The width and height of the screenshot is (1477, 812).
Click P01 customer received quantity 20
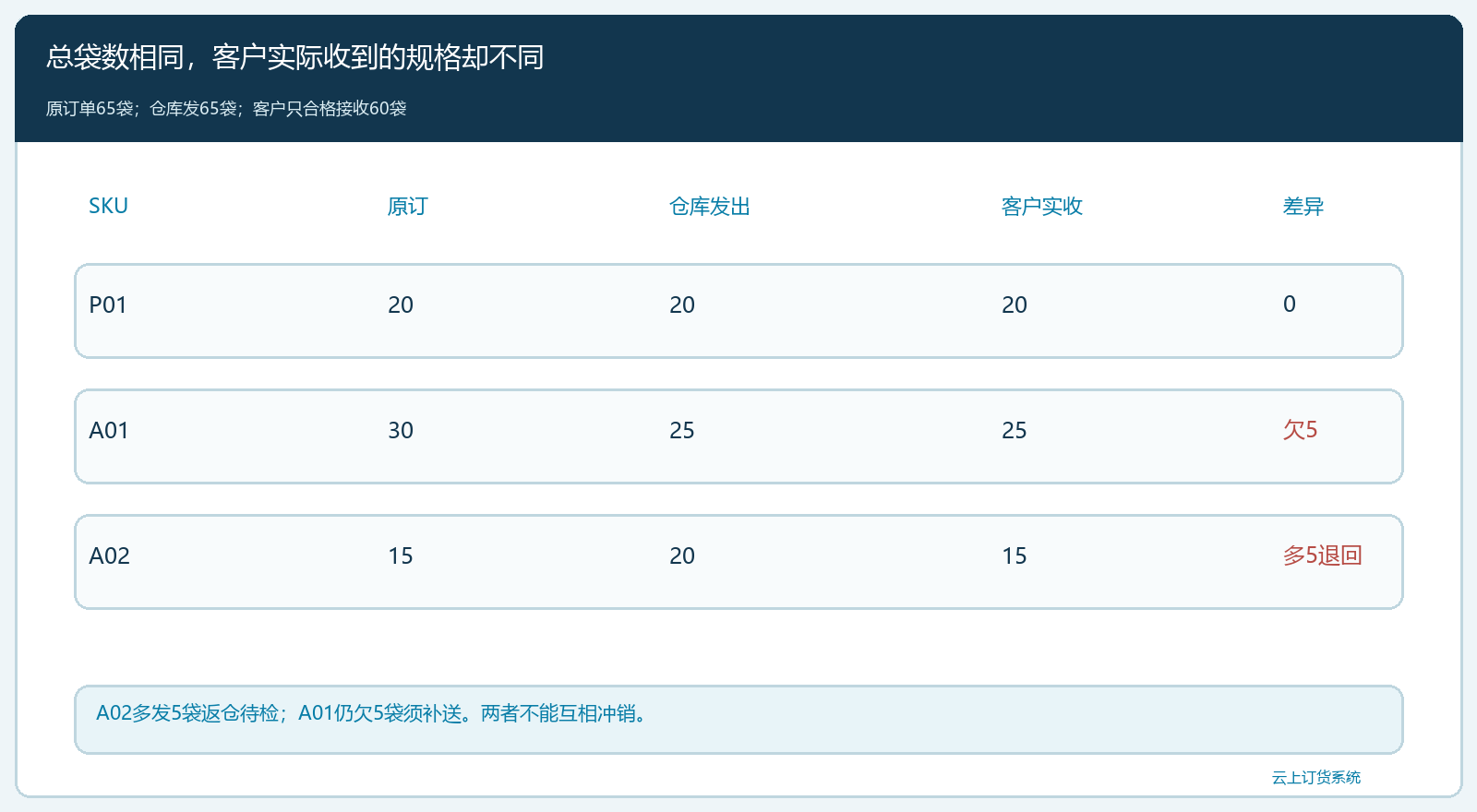[1015, 304]
